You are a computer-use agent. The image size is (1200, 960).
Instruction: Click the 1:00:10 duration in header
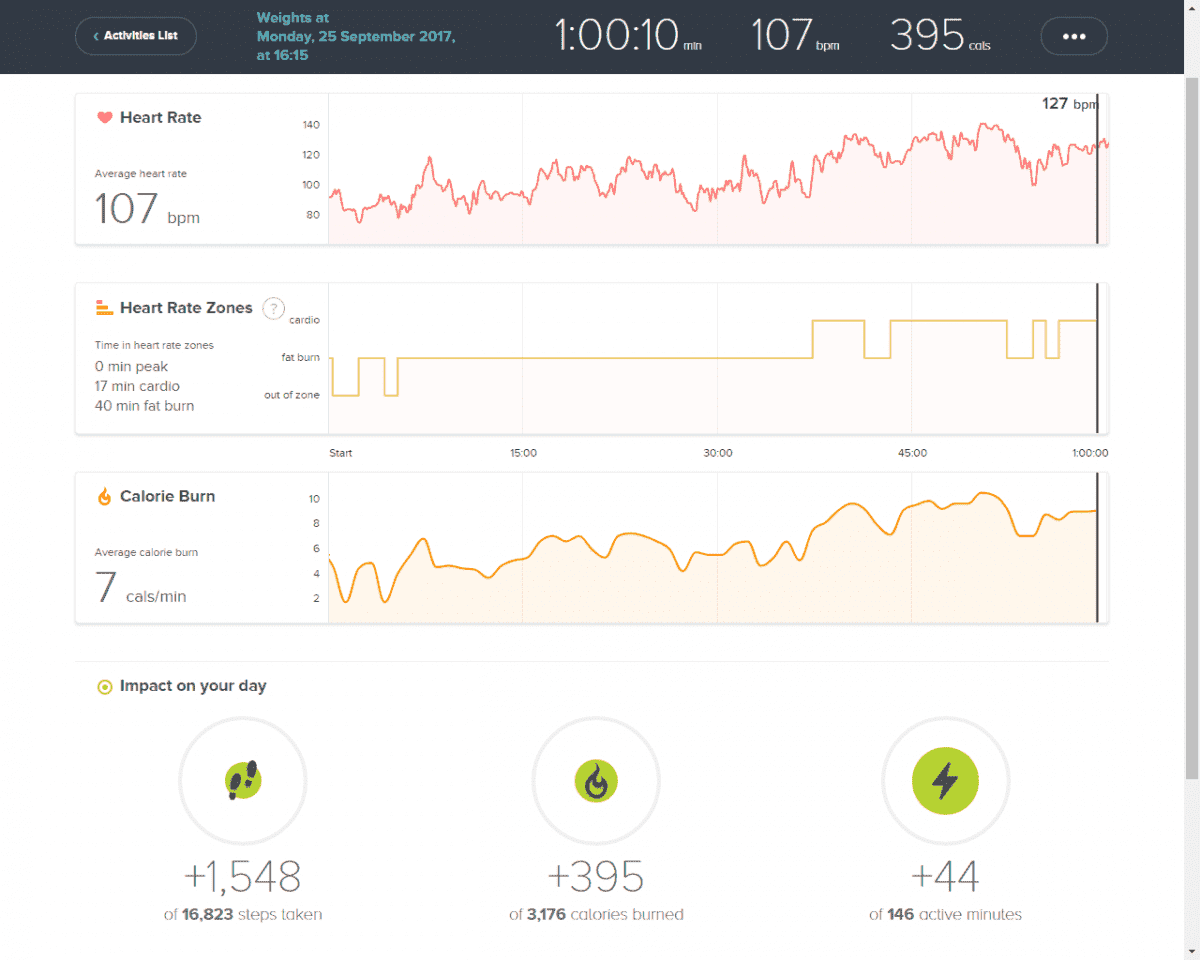pyautogui.click(x=618, y=36)
